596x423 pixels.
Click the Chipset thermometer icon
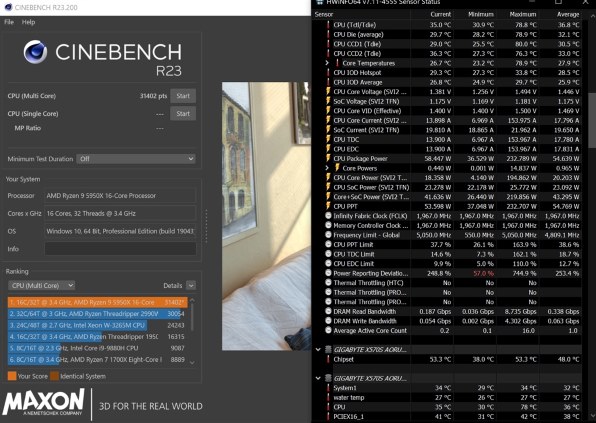(x=328, y=359)
